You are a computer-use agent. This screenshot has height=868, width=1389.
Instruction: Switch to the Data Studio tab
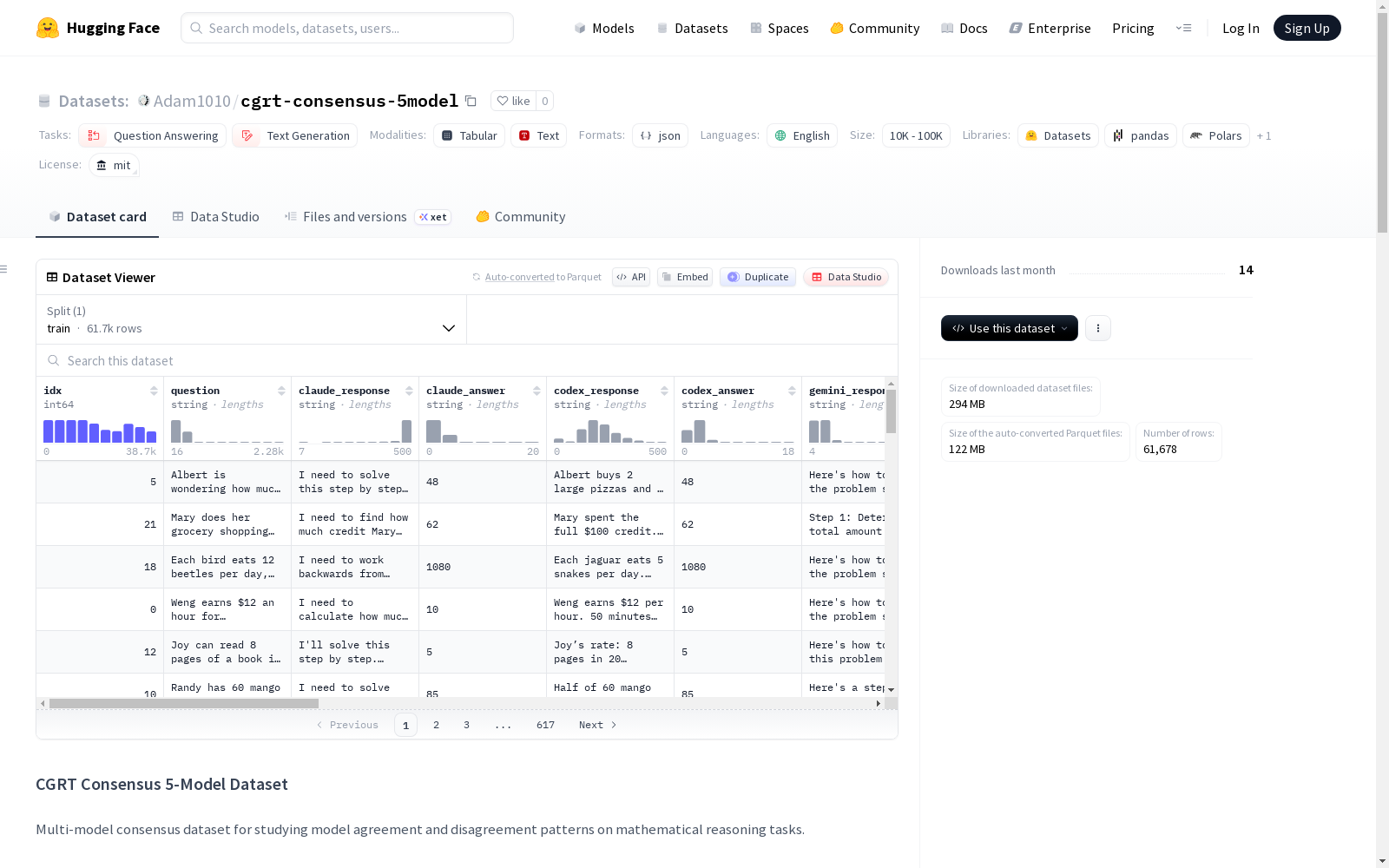click(x=216, y=217)
